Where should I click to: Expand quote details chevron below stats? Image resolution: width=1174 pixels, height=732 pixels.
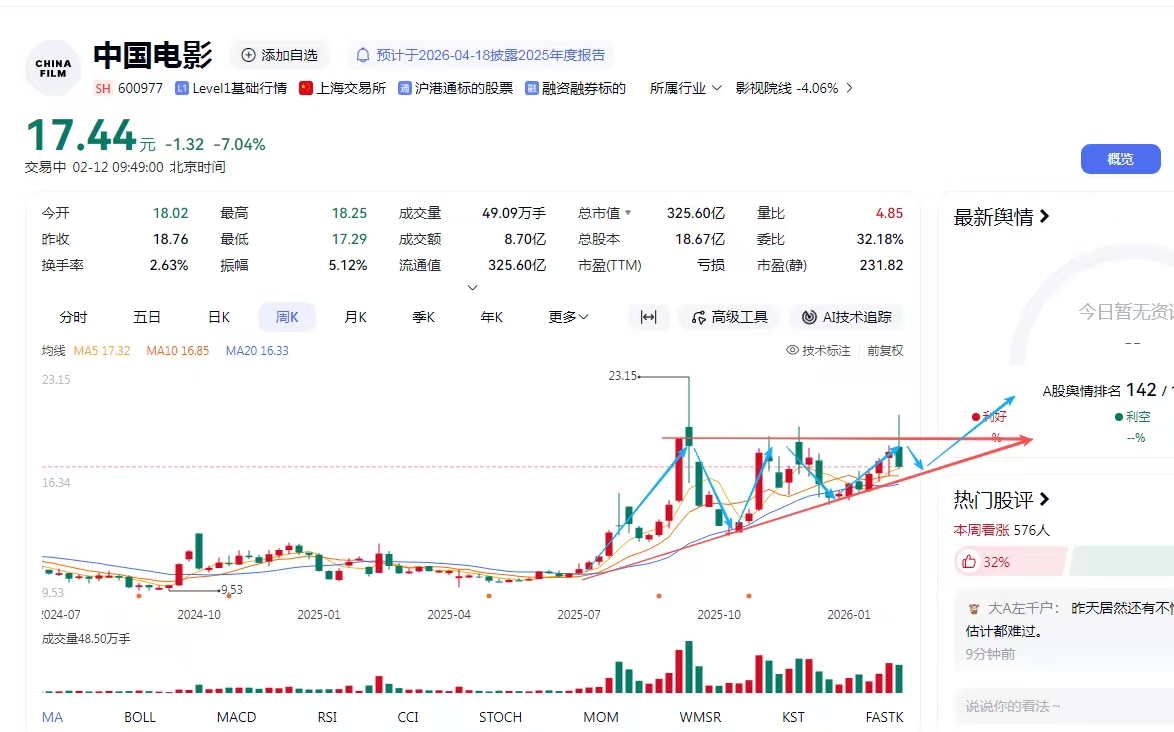[472, 287]
